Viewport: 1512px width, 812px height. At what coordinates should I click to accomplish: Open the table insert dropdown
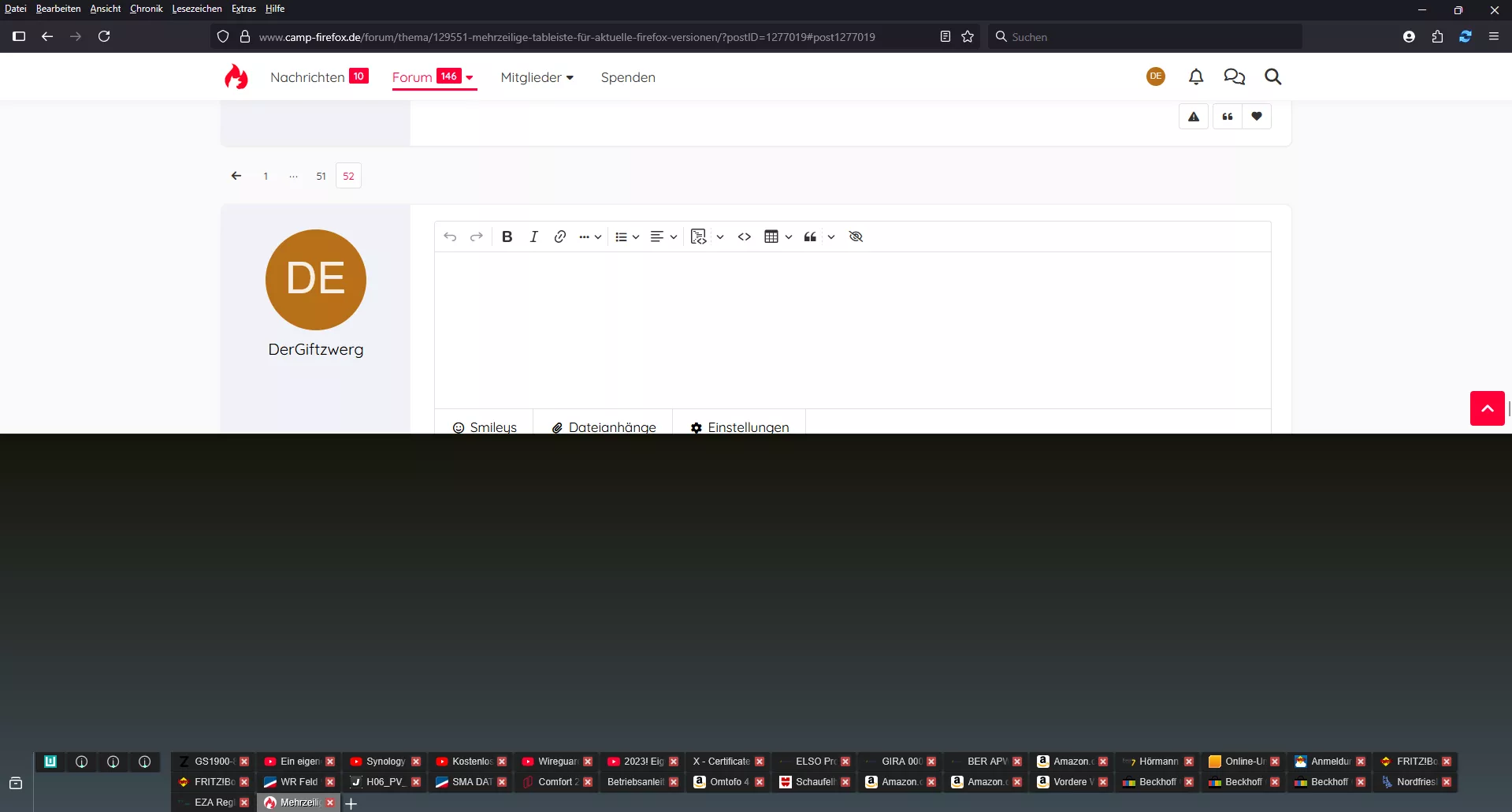click(x=778, y=237)
